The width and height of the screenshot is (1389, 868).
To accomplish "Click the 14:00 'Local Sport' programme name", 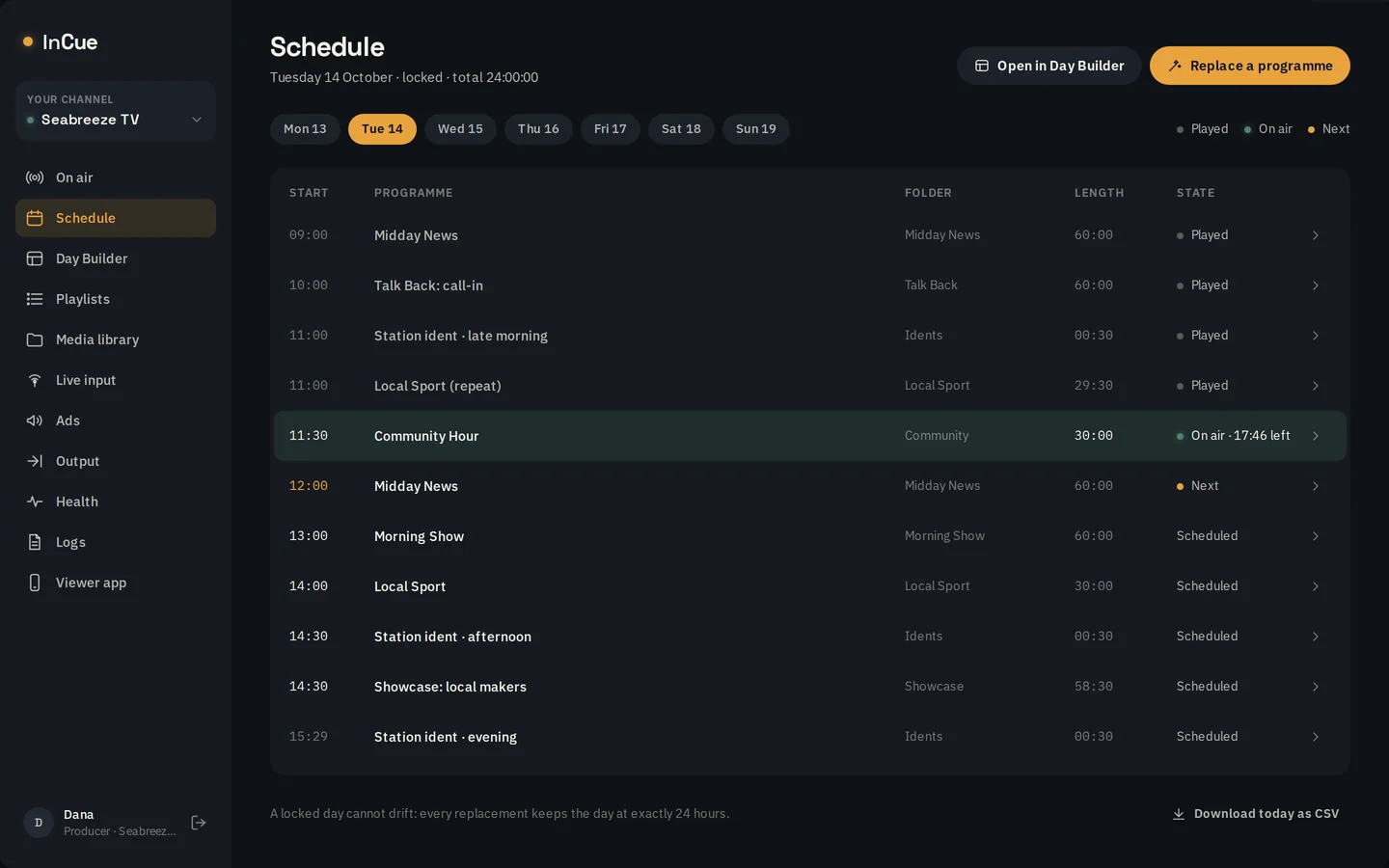I will (410, 586).
